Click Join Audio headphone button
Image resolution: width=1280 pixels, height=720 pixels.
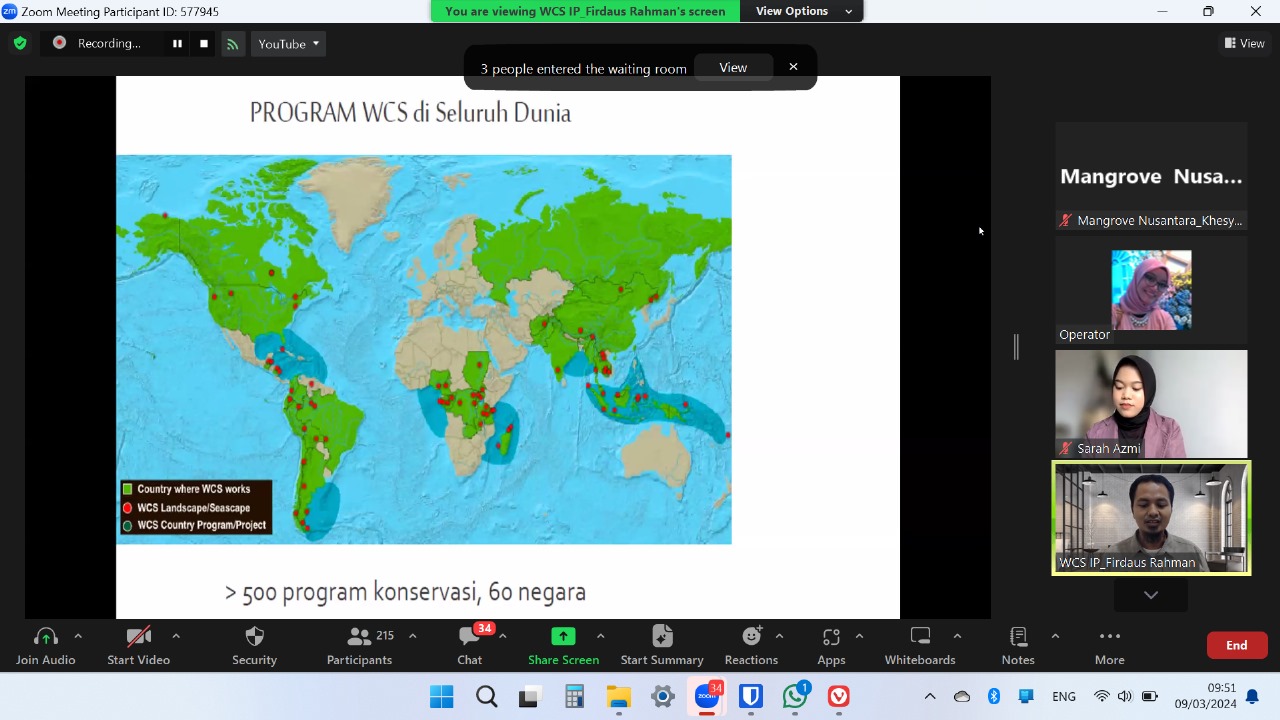(x=46, y=645)
